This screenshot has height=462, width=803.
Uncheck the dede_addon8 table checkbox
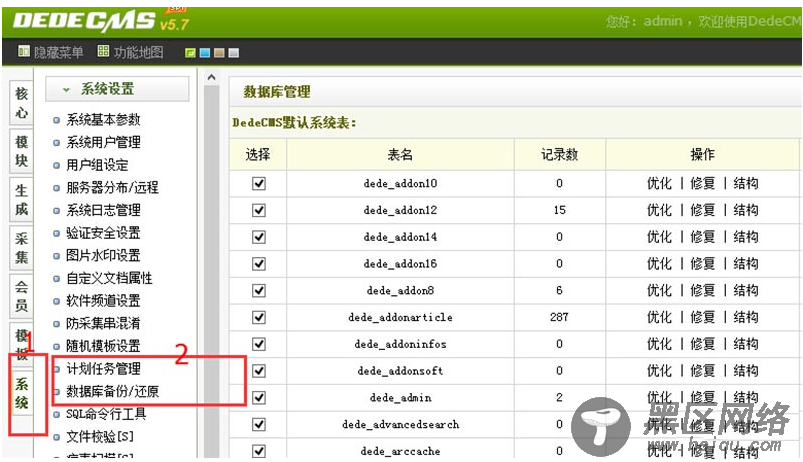point(259,290)
